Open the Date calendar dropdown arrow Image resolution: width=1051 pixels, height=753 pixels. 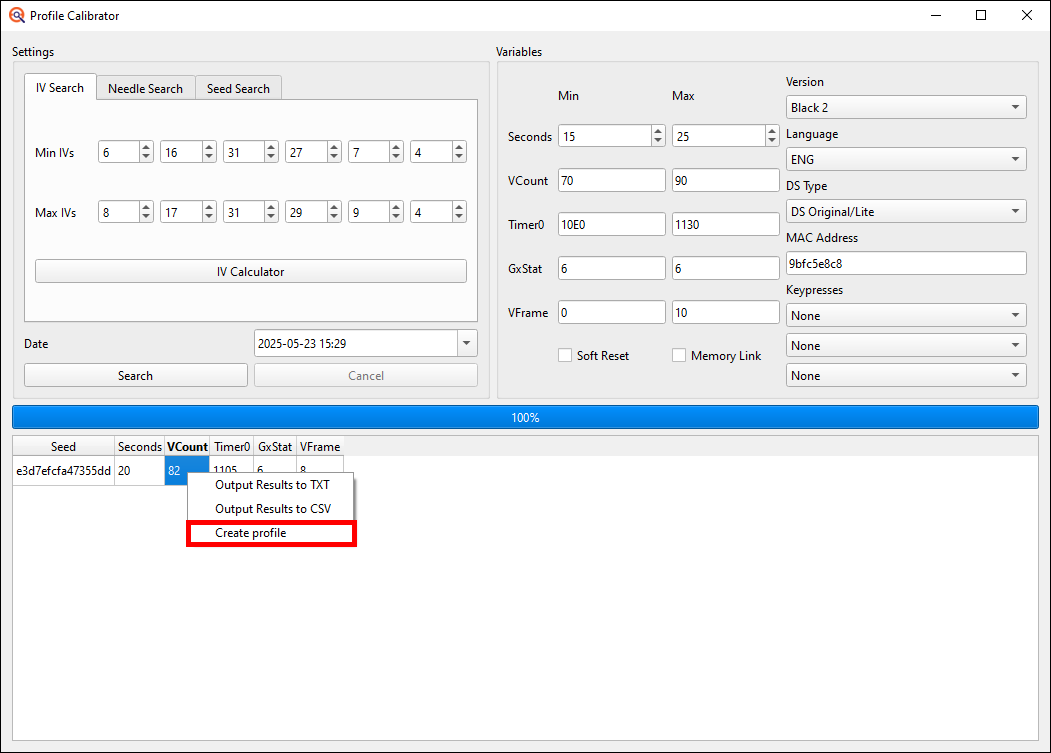(x=467, y=343)
